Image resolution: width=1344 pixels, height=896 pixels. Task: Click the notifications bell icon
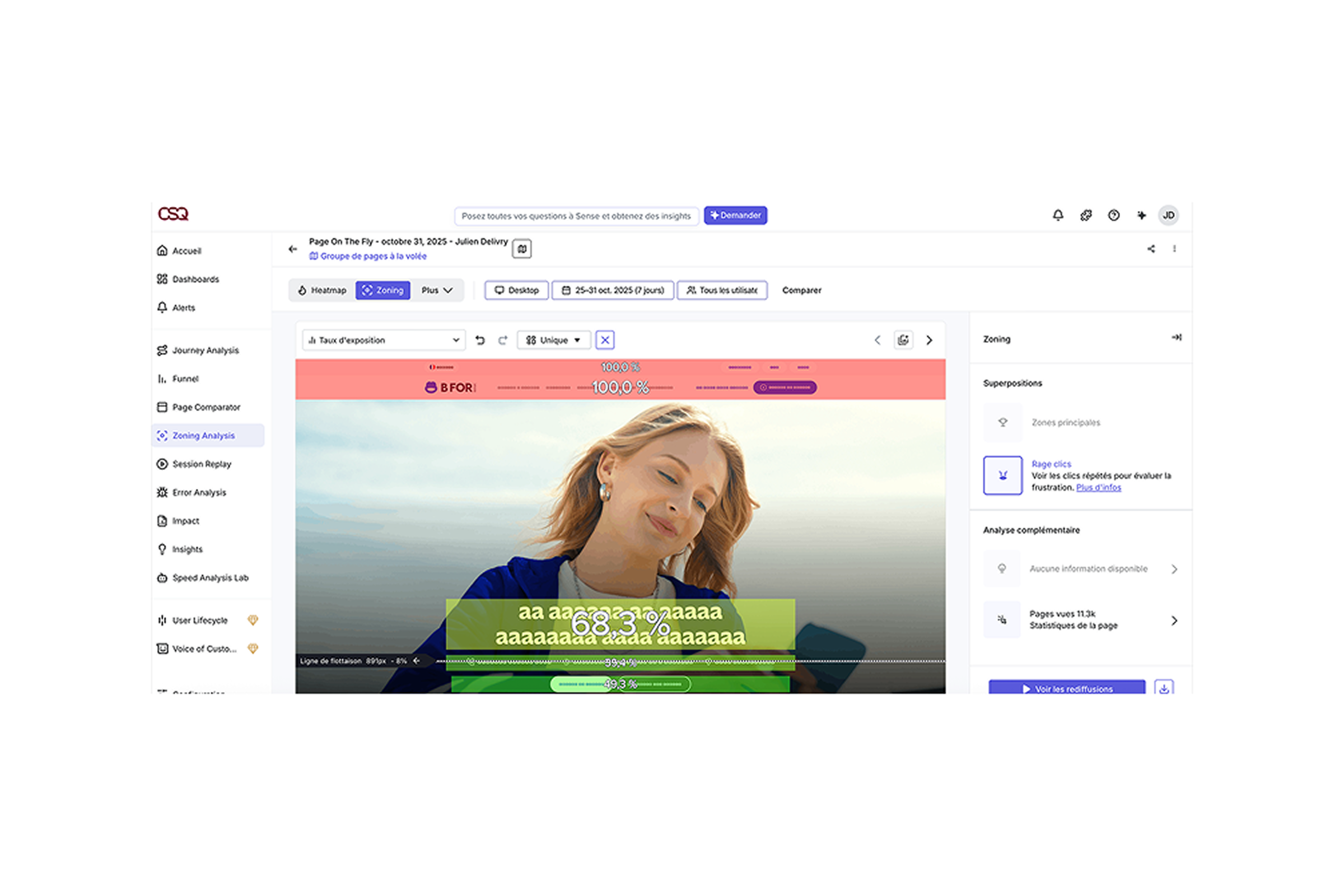coord(1058,216)
